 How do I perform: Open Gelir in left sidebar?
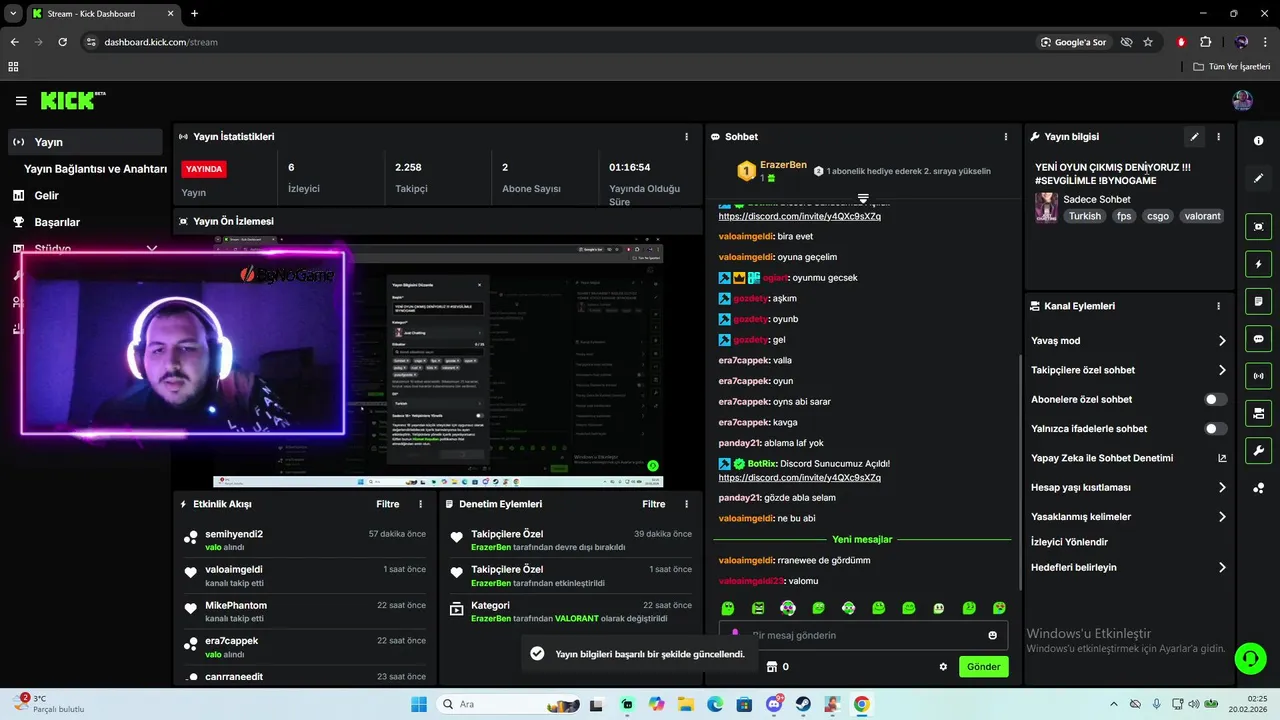(46, 196)
